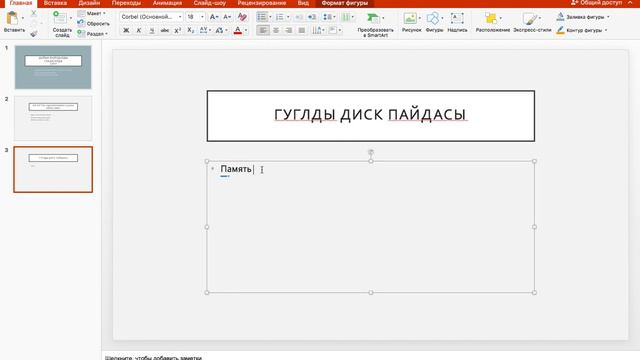The width and height of the screenshot is (640, 360).
Task: Toggle strikethrough (abc) formatting
Action: [164, 31]
